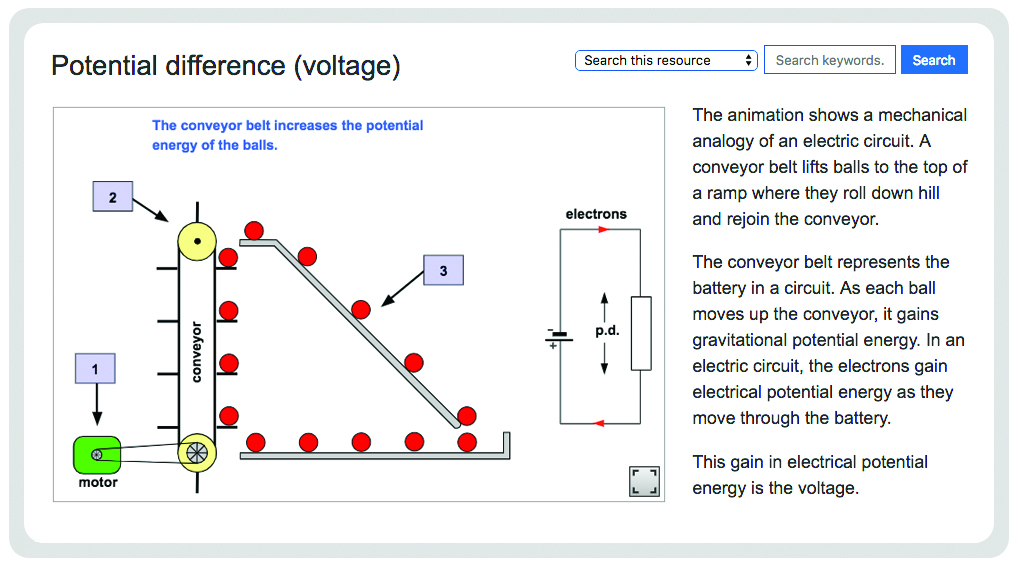
Task: Click the resistor in the circuit diagram
Action: [641, 333]
